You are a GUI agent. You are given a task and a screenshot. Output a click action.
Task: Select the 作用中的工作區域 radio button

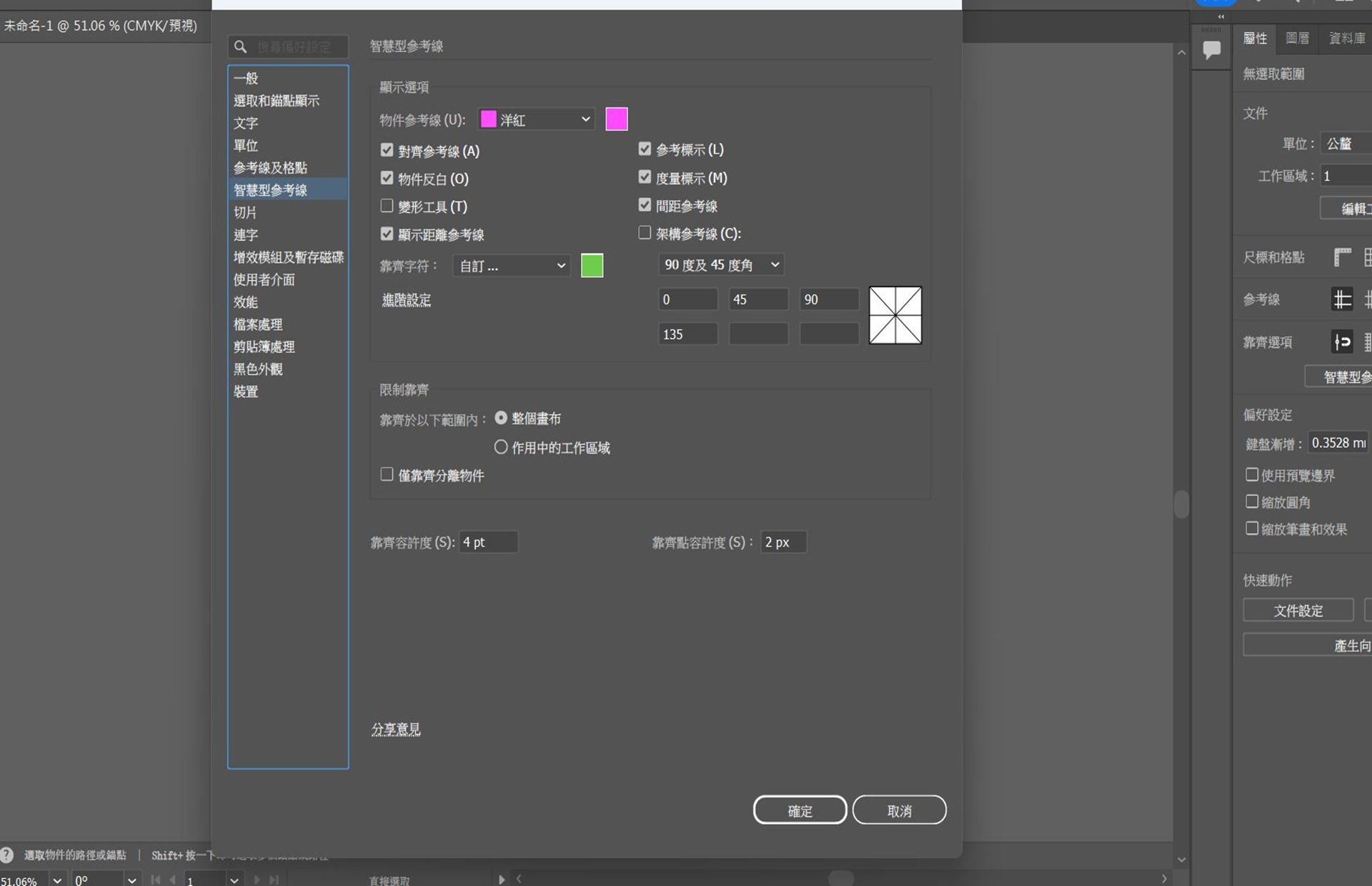pos(501,447)
